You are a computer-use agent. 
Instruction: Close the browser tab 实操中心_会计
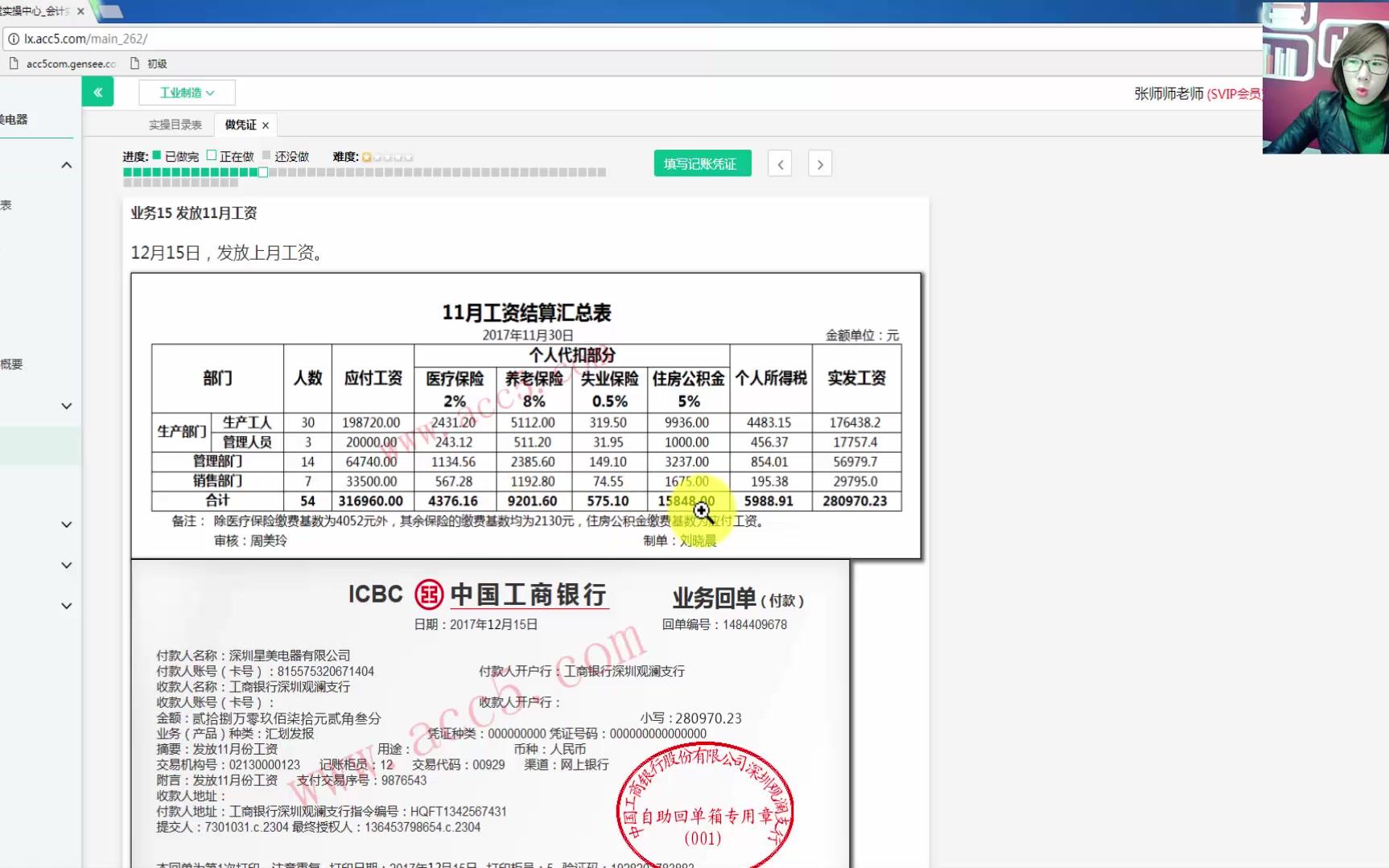[x=80, y=11]
